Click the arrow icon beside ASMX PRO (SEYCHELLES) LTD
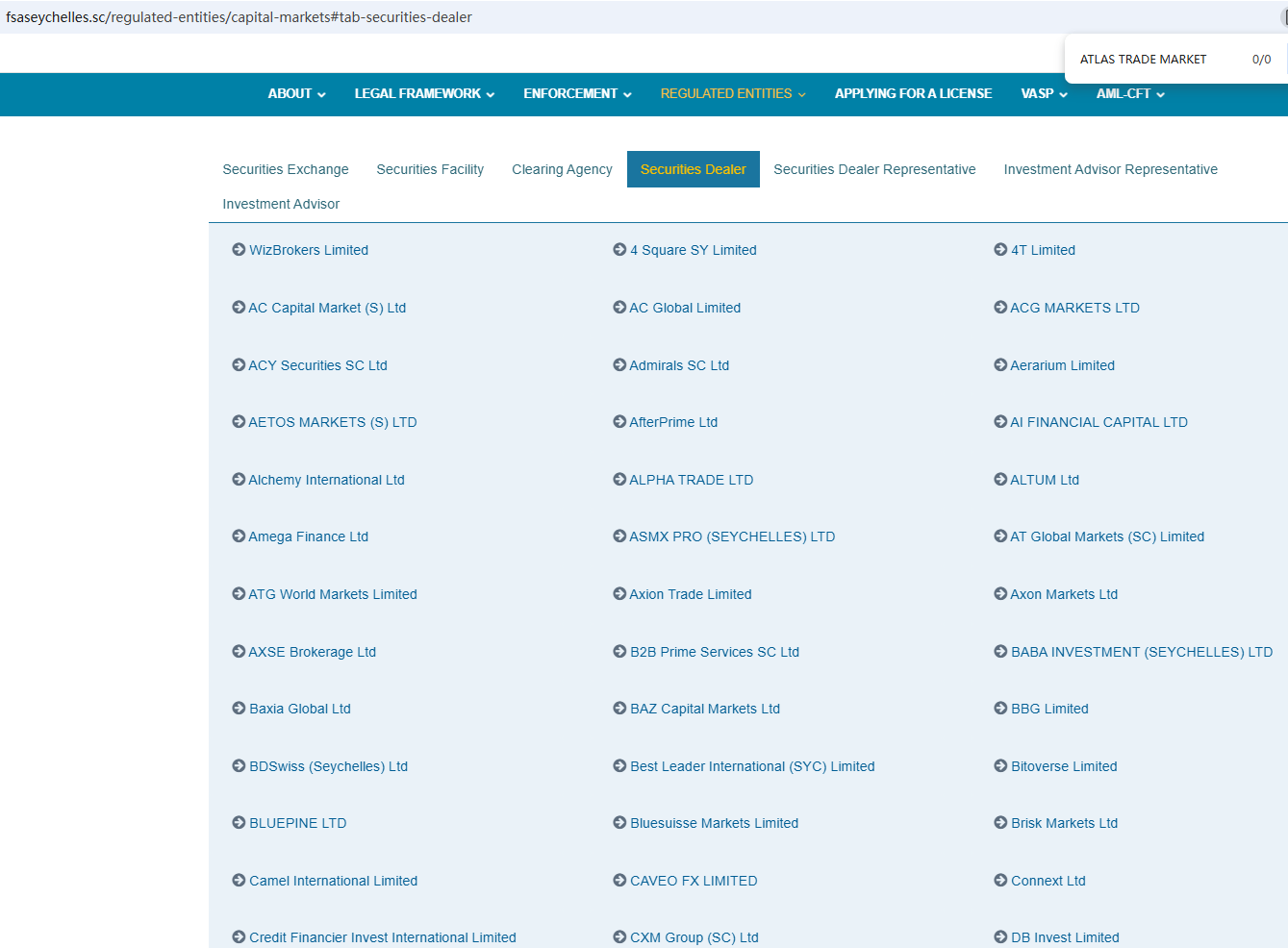 (619, 536)
